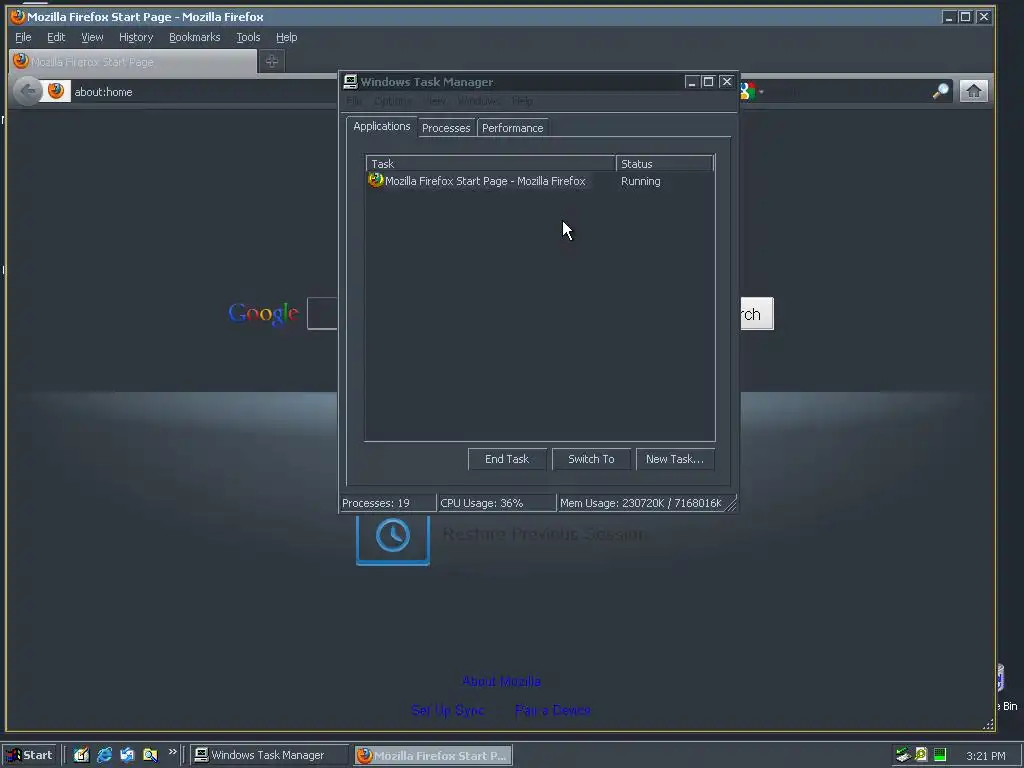The image size is (1024, 768).
Task: Open the Firefox File menu
Action: pyautogui.click(x=23, y=37)
